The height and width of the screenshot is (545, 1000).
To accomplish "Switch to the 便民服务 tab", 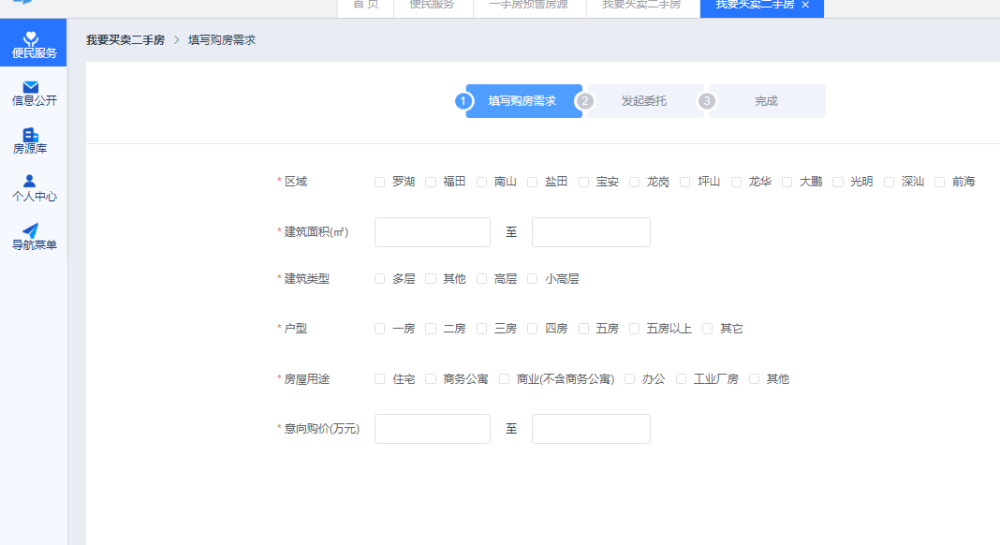I will [432, 5].
